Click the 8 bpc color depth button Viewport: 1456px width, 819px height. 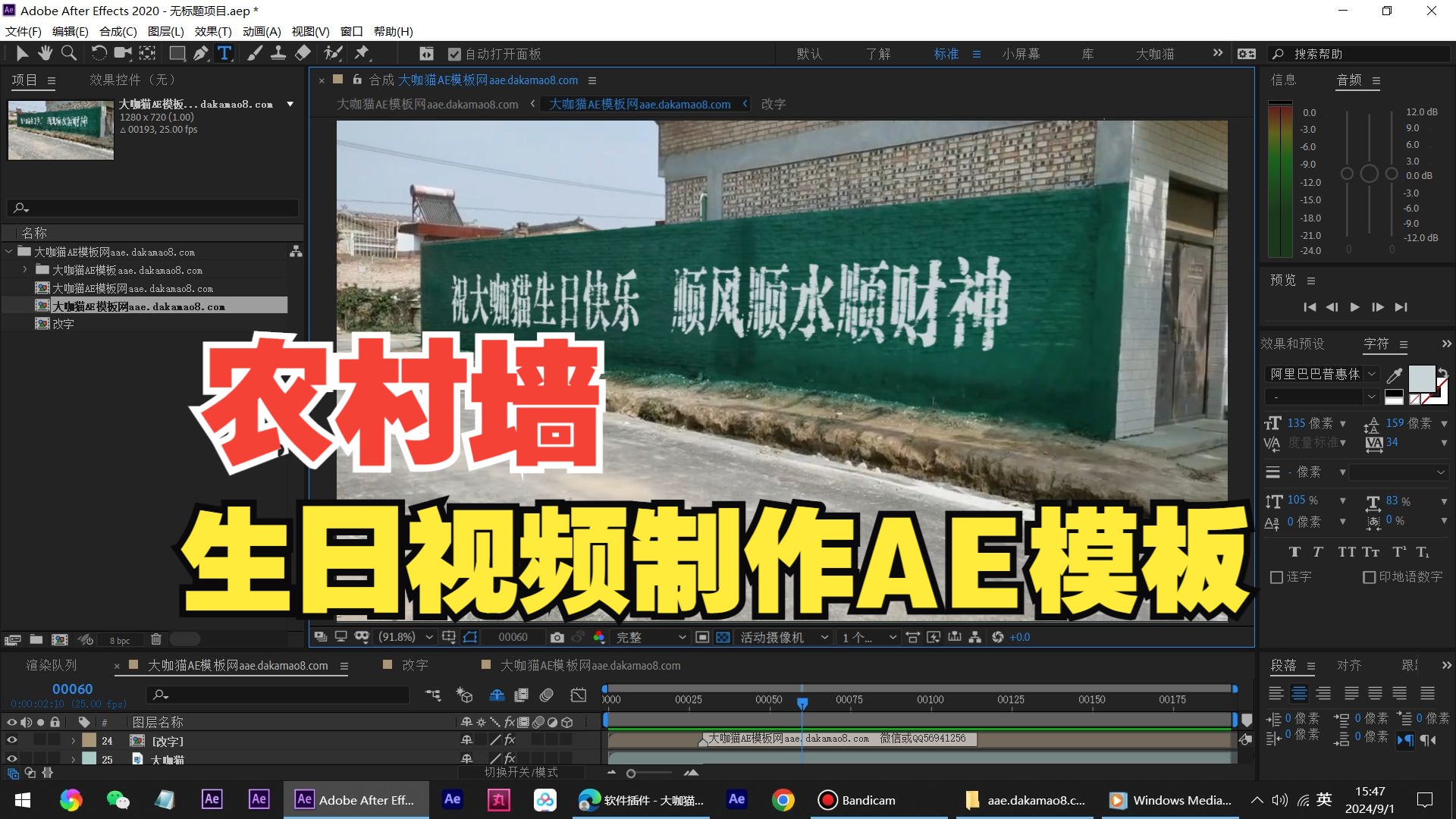[x=120, y=641]
